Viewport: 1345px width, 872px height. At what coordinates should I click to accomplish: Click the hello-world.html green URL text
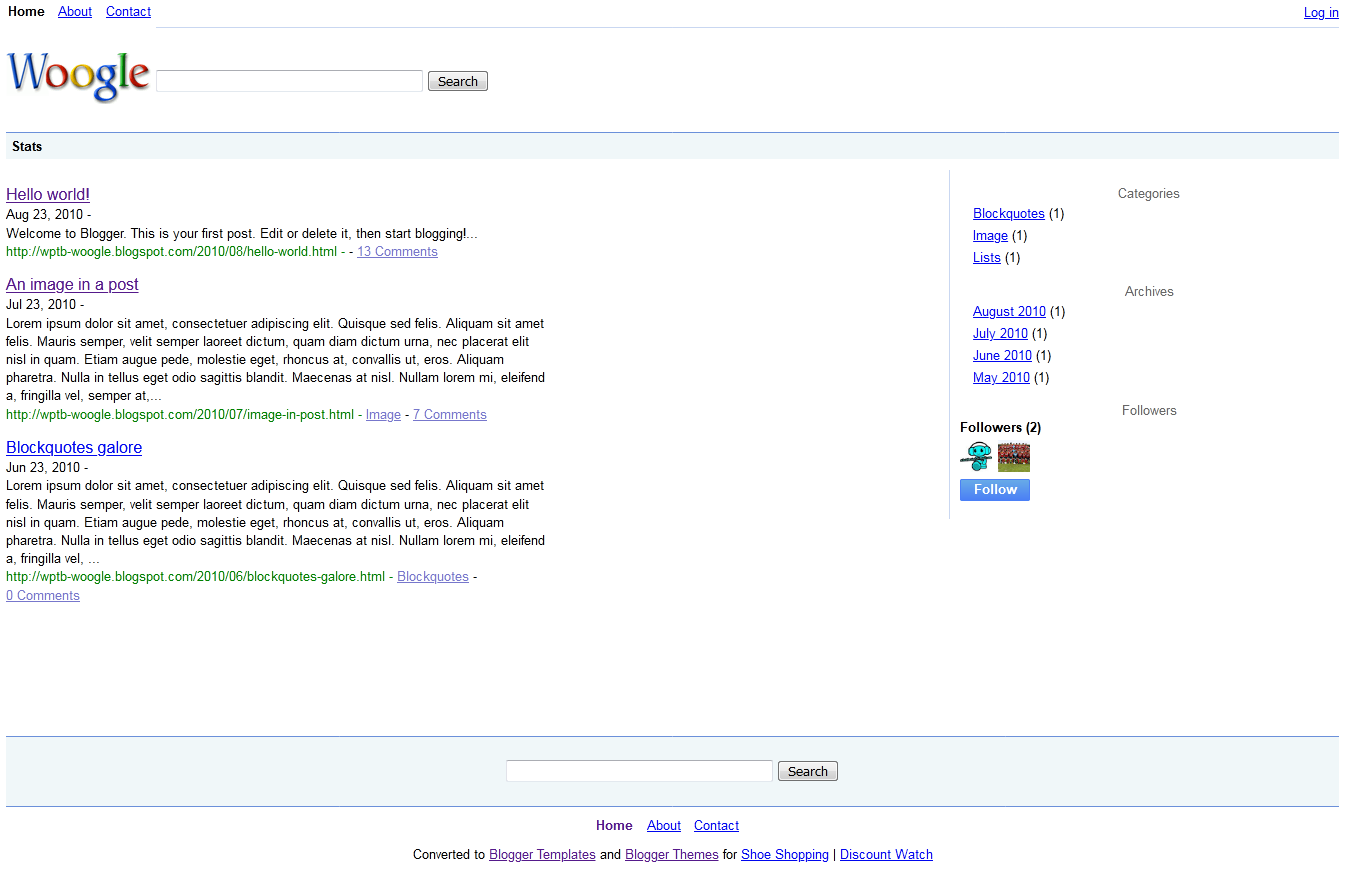[171, 252]
